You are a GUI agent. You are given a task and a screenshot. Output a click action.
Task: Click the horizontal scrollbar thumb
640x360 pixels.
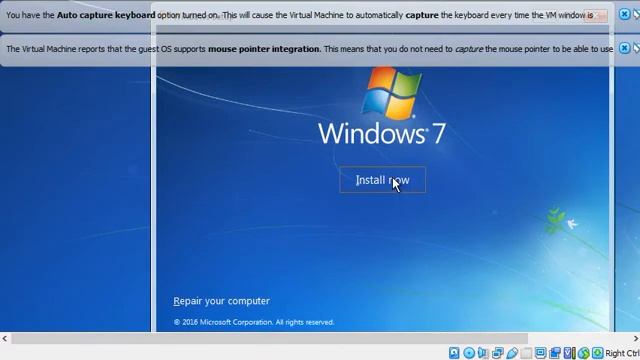point(269,338)
